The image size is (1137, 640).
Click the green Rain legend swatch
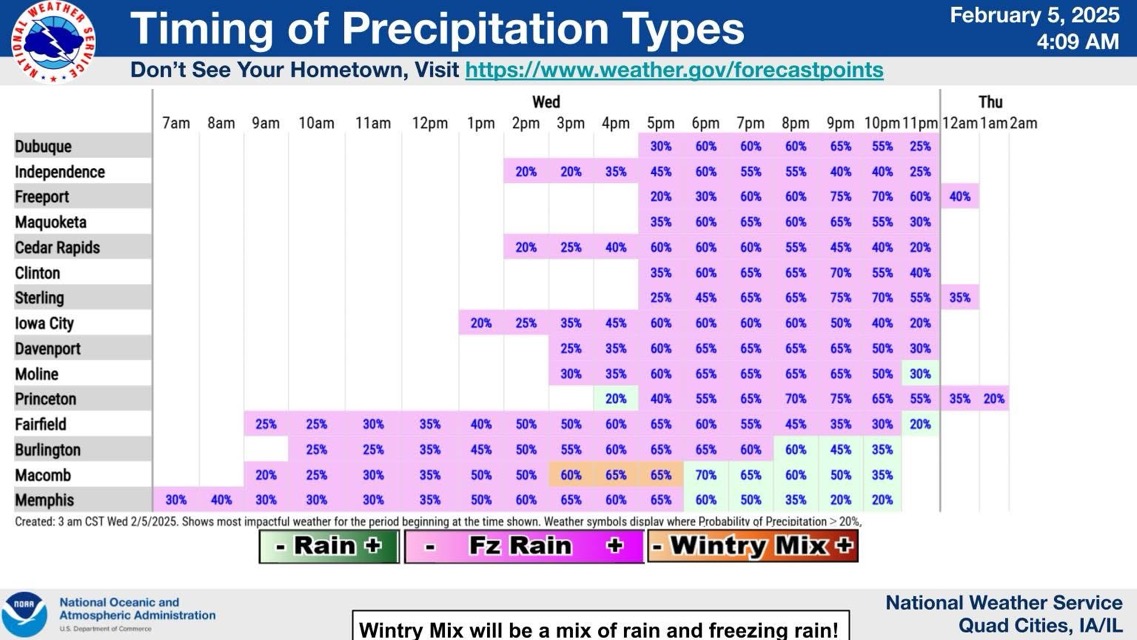(329, 546)
